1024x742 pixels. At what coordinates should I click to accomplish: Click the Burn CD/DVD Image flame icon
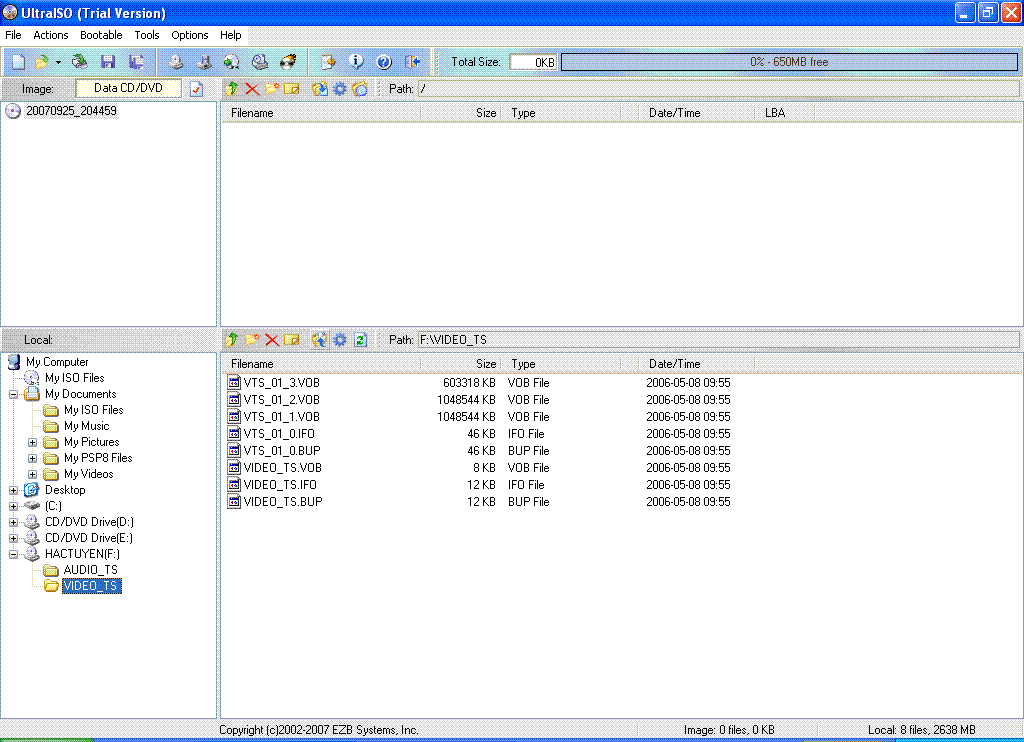pyautogui.click(x=288, y=61)
